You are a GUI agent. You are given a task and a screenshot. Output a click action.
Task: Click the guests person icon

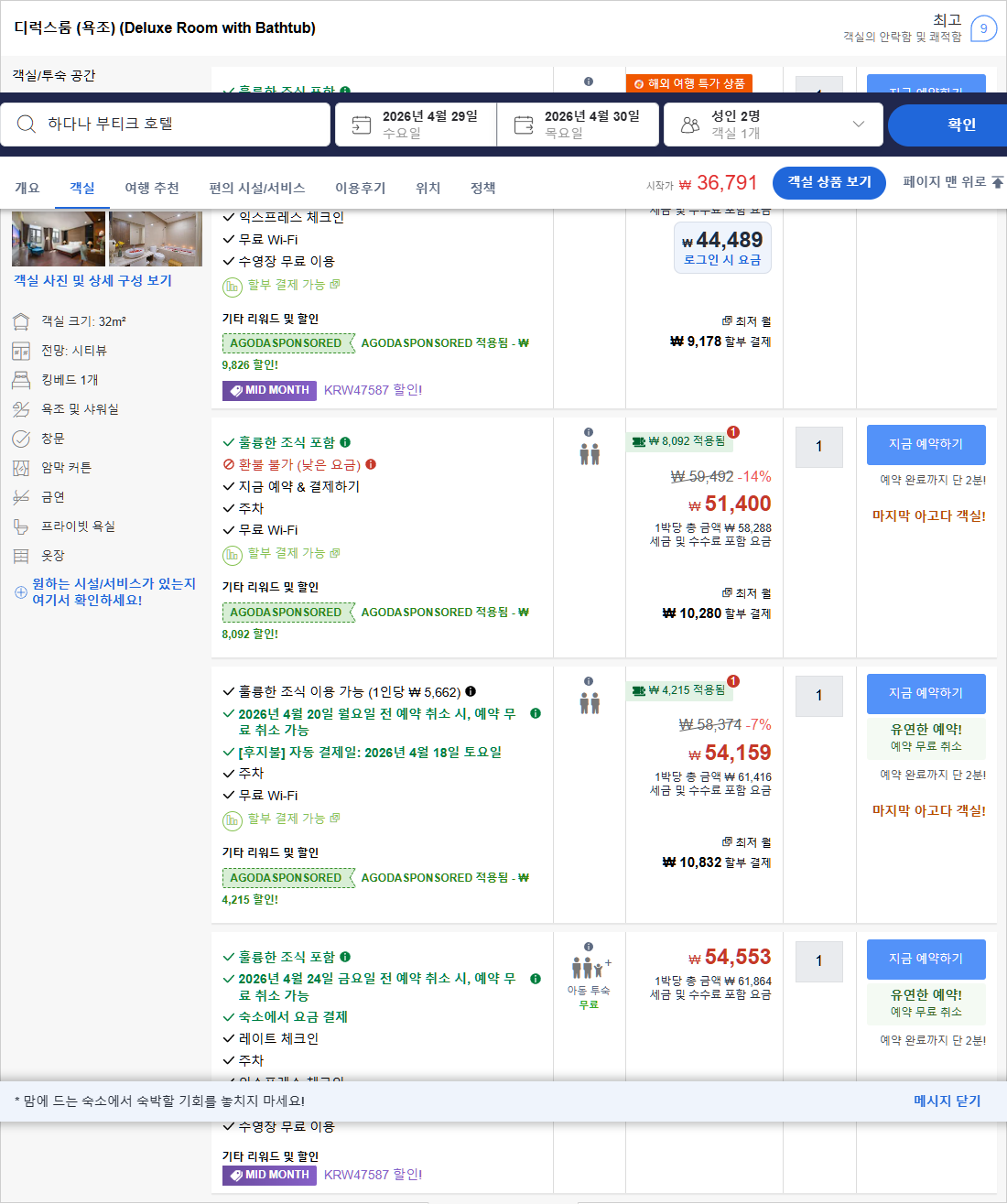pos(689,124)
